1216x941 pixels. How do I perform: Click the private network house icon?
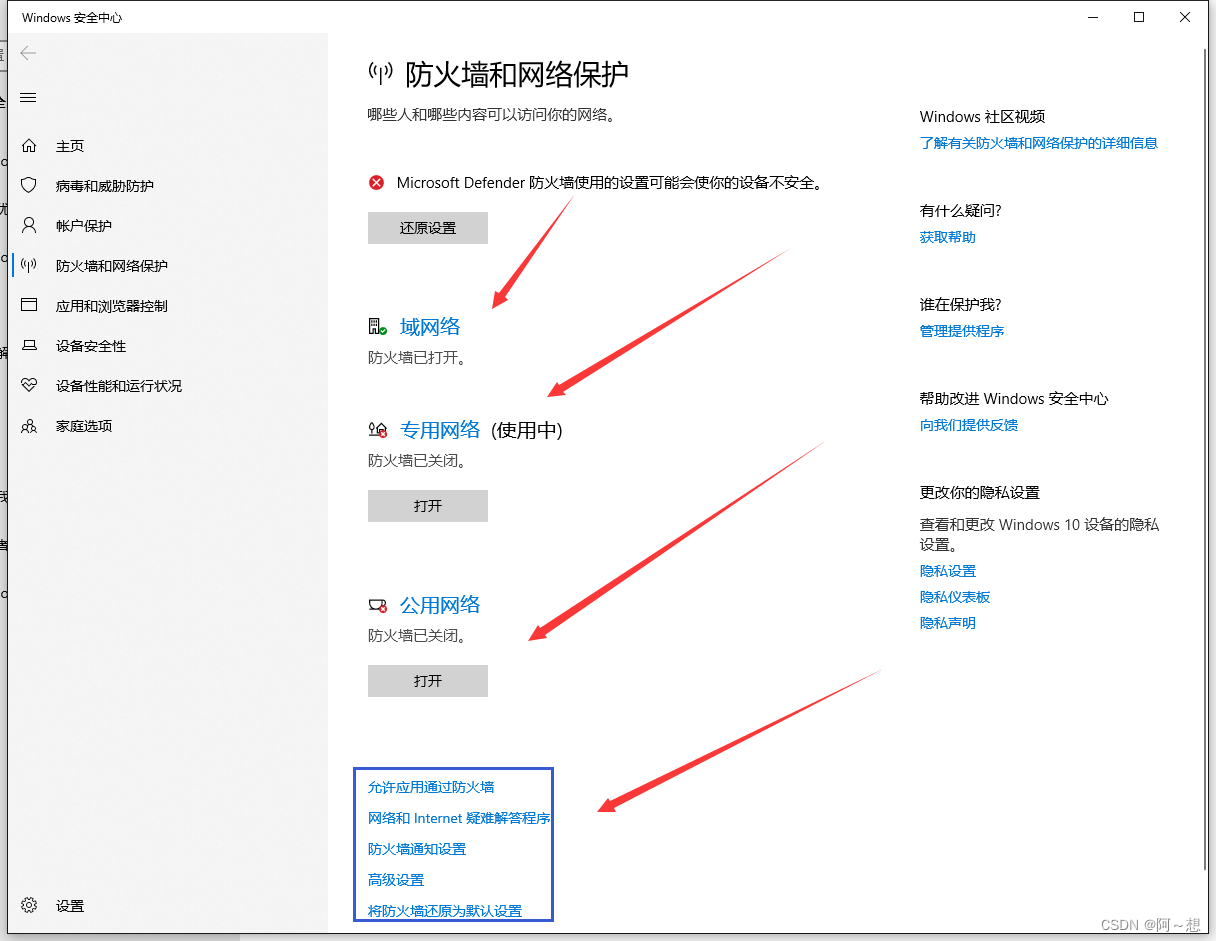pos(377,430)
